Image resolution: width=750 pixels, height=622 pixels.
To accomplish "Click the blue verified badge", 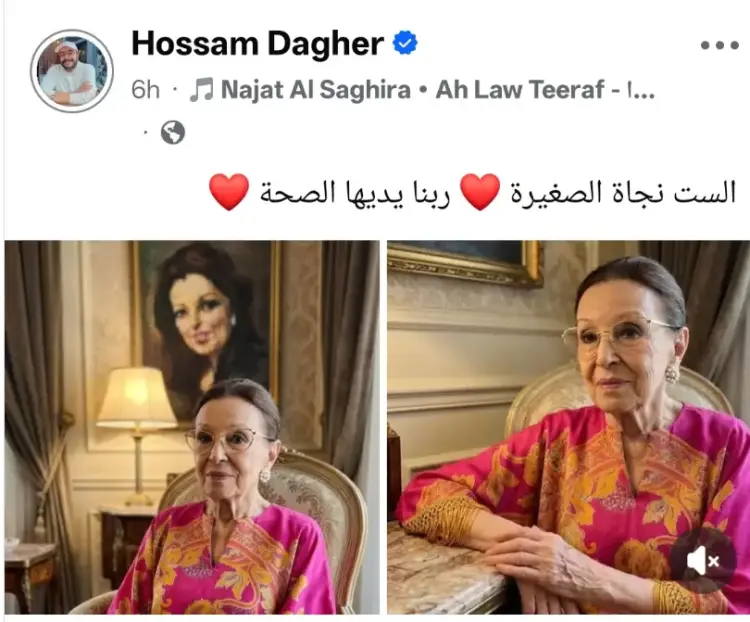I will [405, 43].
